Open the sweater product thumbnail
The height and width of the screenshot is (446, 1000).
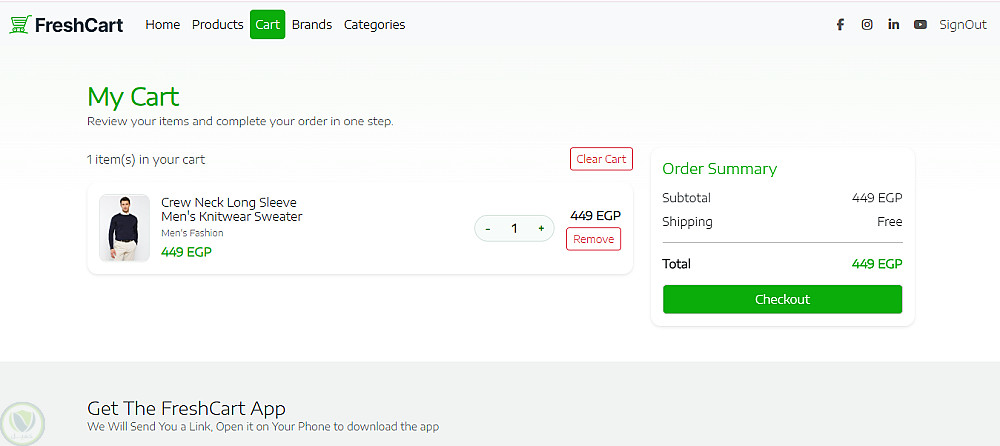[124, 228]
